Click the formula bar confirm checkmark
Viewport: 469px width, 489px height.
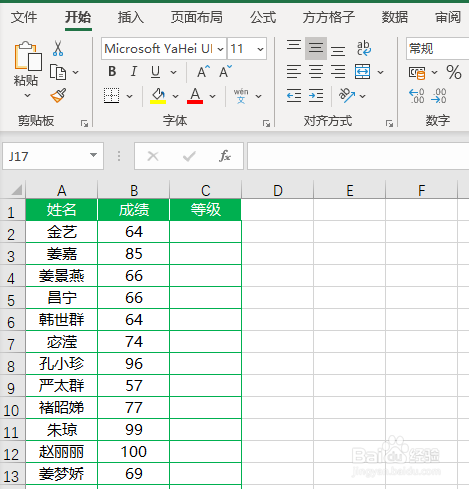click(x=189, y=156)
